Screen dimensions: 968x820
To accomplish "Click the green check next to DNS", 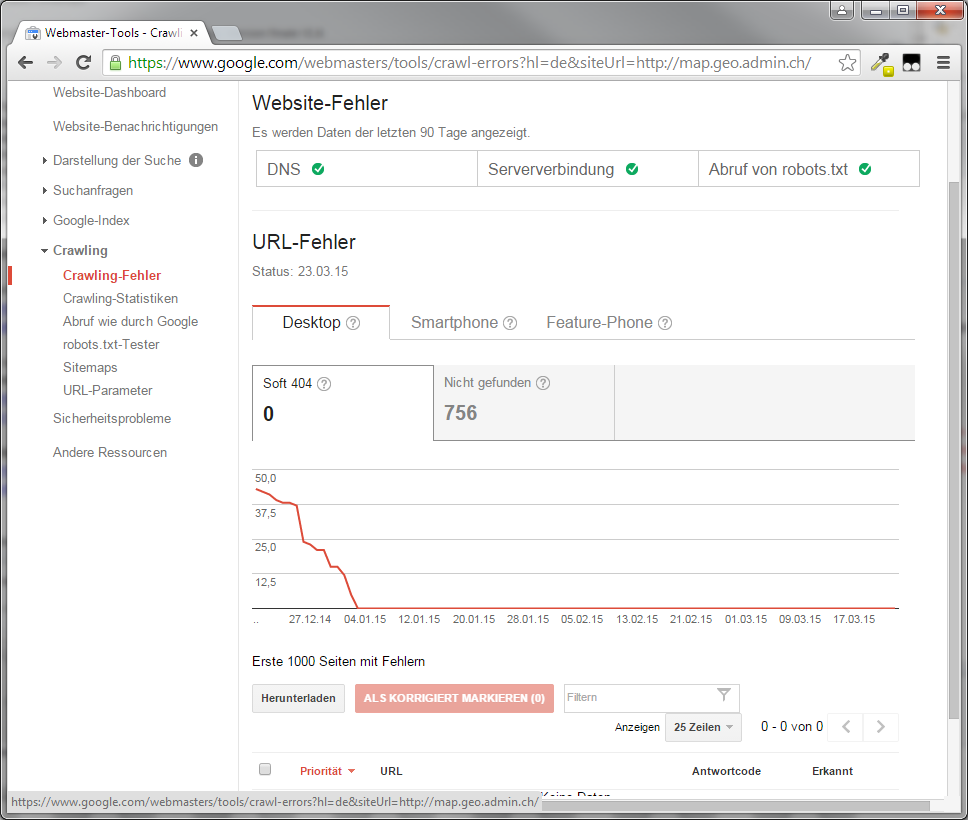I will [318, 169].
